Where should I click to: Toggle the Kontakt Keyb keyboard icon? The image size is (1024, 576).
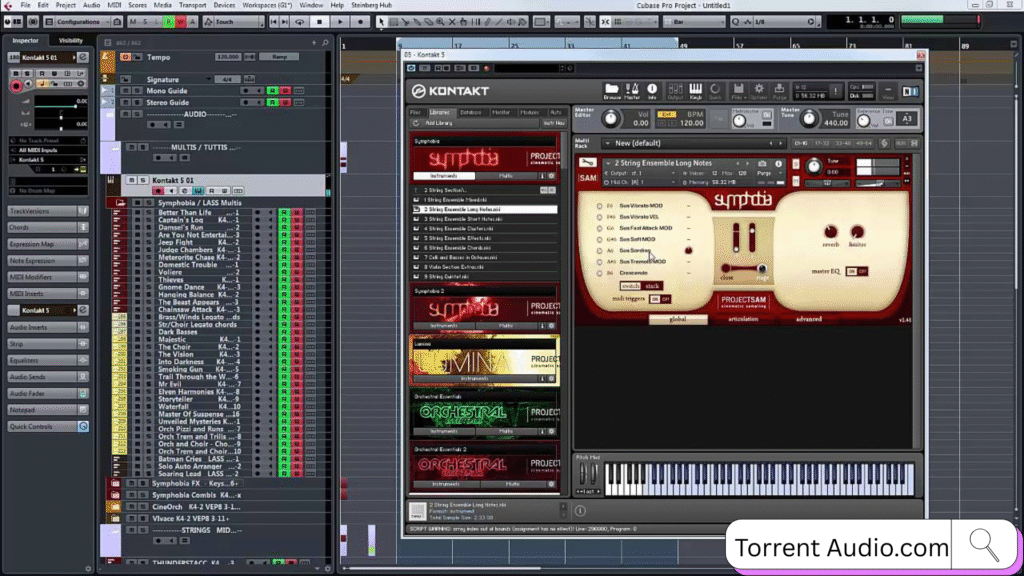695,91
